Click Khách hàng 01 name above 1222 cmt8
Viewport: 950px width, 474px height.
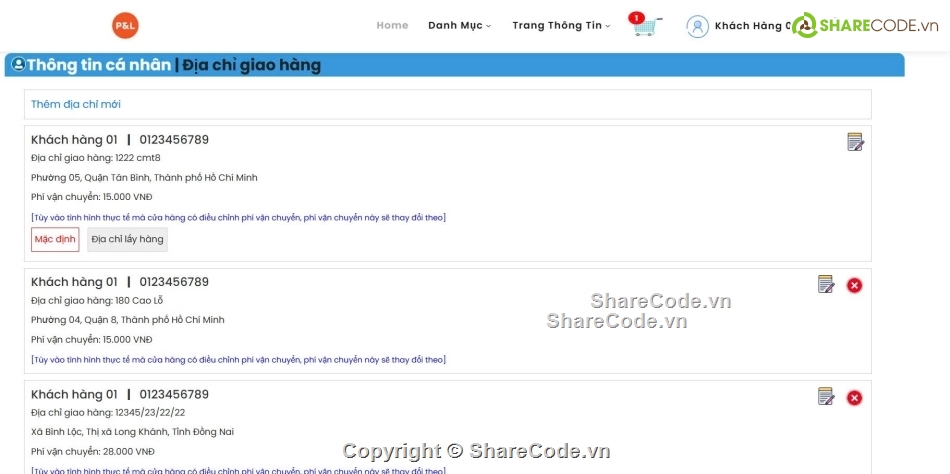tap(74, 140)
